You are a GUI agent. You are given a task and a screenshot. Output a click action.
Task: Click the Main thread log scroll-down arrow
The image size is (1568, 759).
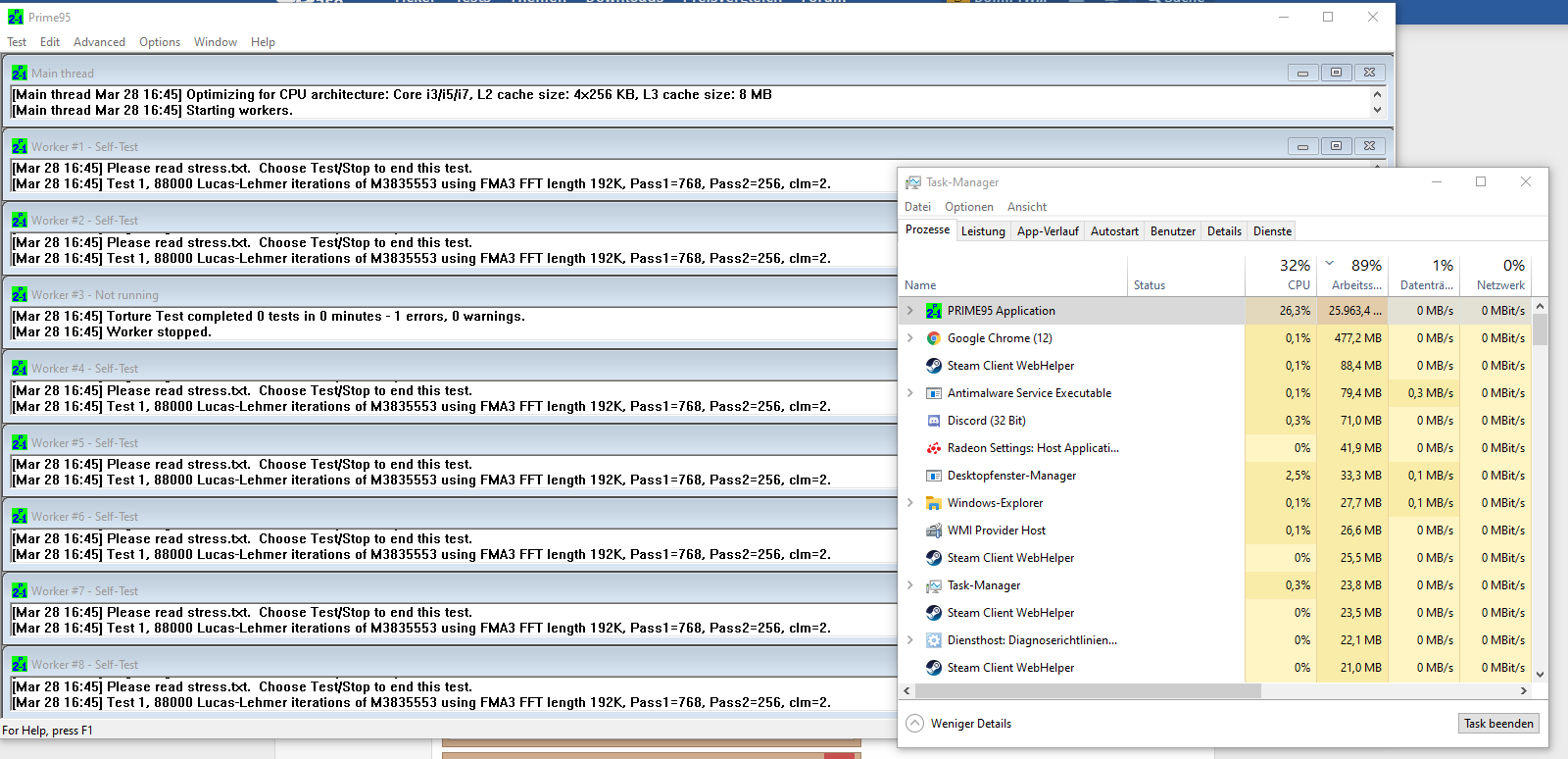point(1377,110)
